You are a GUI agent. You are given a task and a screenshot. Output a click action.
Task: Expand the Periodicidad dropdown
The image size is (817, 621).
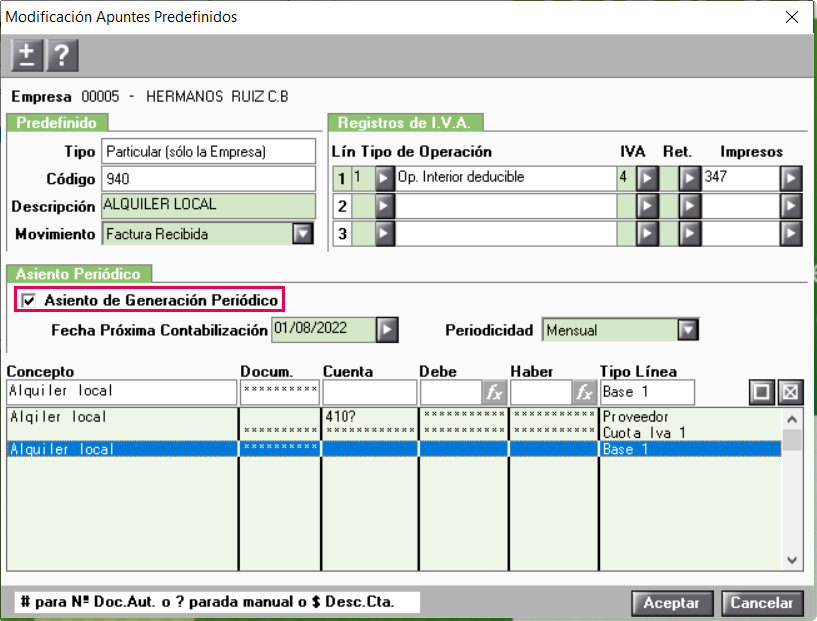click(x=688, y=330)
